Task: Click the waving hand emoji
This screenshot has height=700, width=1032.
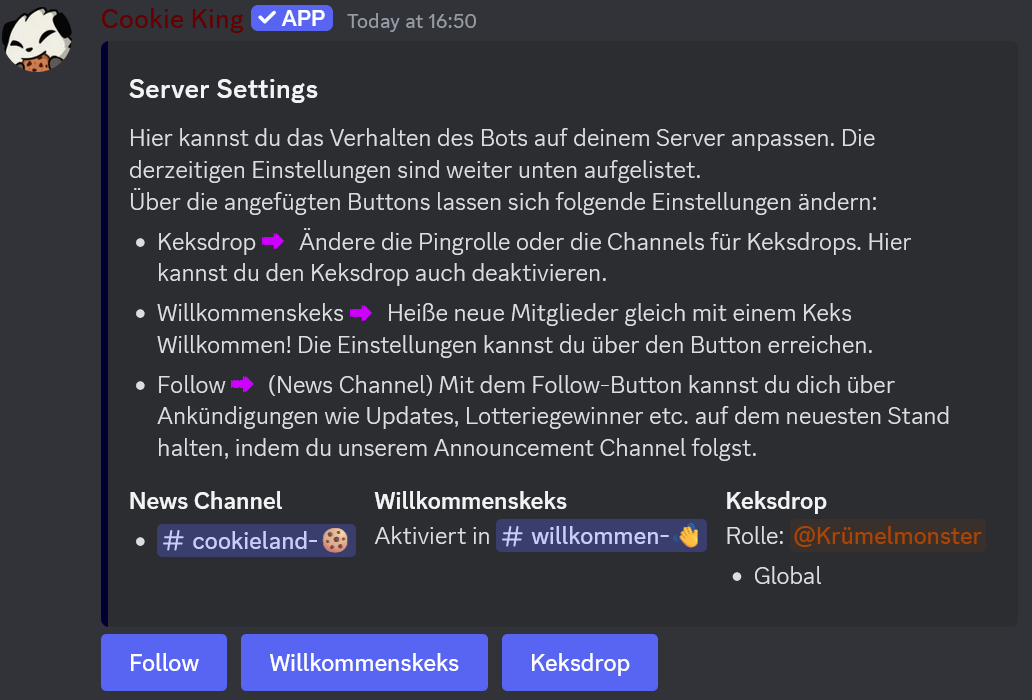Action: pyautogui.click(x=689, y=536)
